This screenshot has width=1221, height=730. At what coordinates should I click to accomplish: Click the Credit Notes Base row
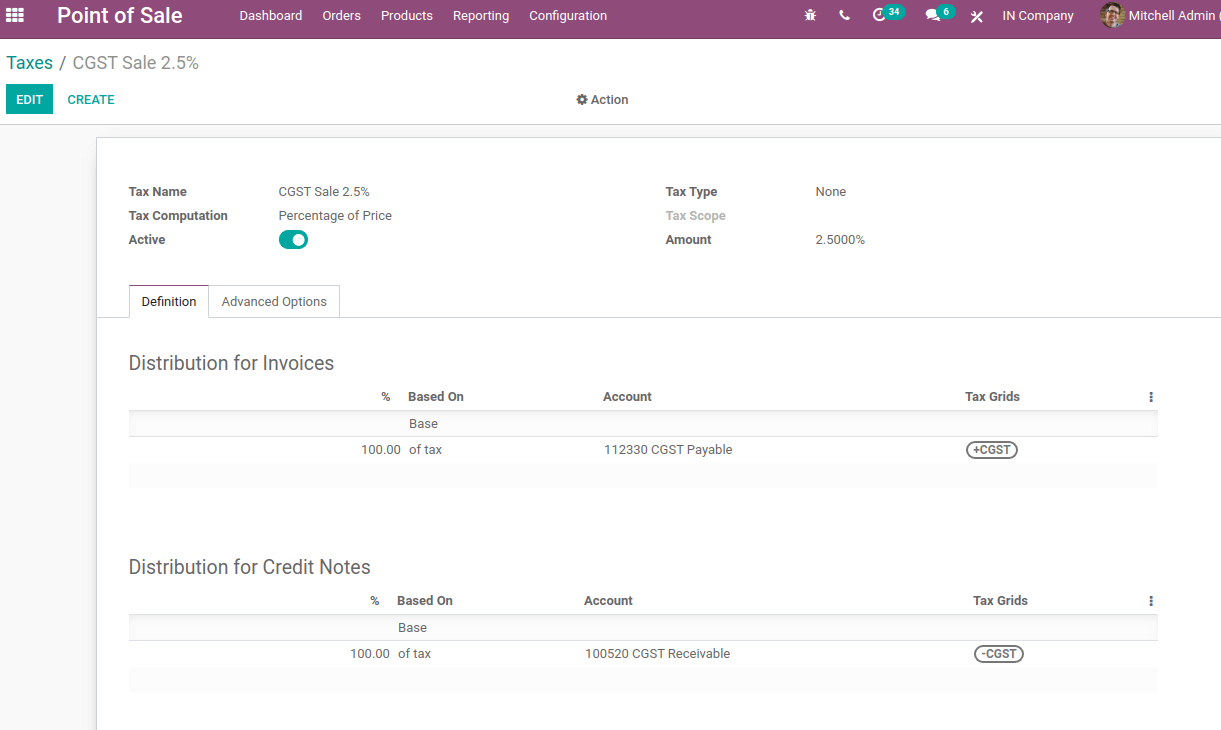click(643, 628)
